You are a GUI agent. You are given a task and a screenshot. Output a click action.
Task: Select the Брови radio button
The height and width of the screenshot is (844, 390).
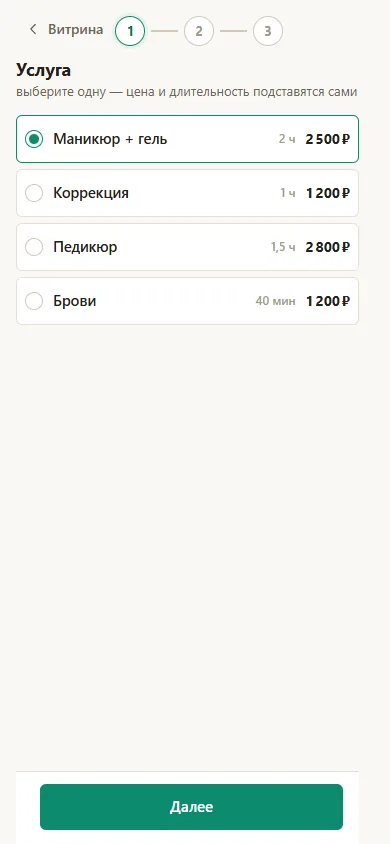(34, 301)
